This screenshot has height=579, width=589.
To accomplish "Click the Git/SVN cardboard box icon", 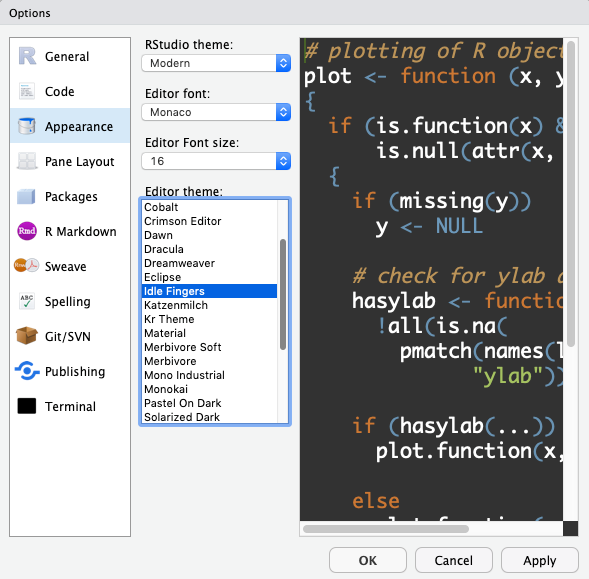I will click(27, 336).
